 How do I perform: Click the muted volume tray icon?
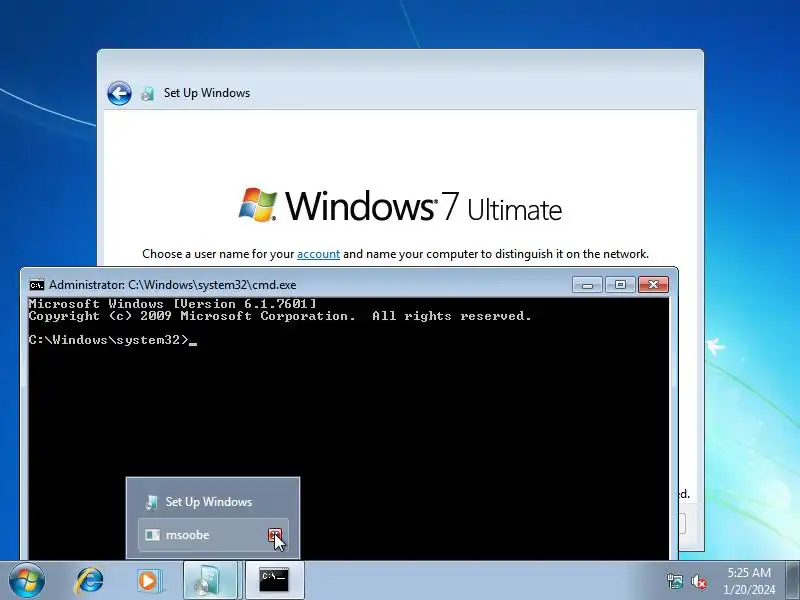coord(698,581)
